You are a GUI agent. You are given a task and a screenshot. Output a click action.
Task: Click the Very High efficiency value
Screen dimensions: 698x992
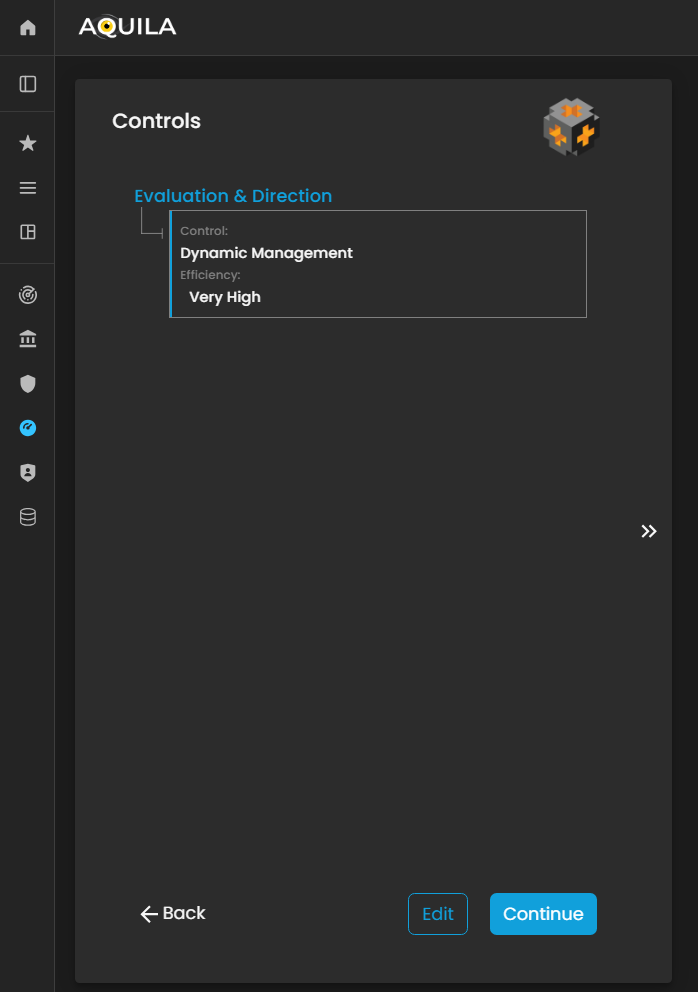point(225,297)
